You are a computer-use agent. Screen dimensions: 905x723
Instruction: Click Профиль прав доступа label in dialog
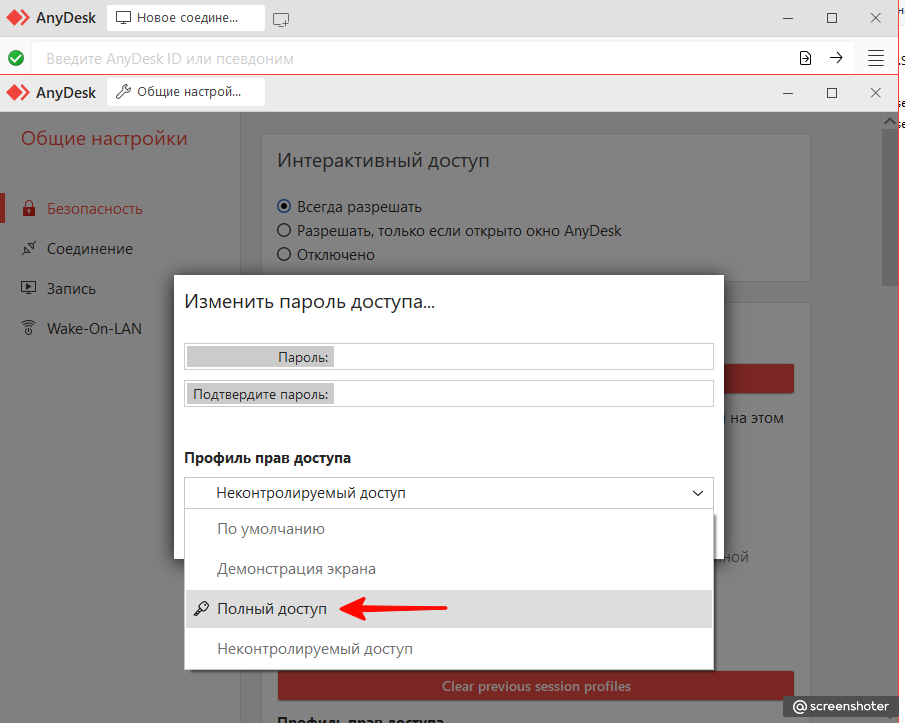click(x=267, y=458)
